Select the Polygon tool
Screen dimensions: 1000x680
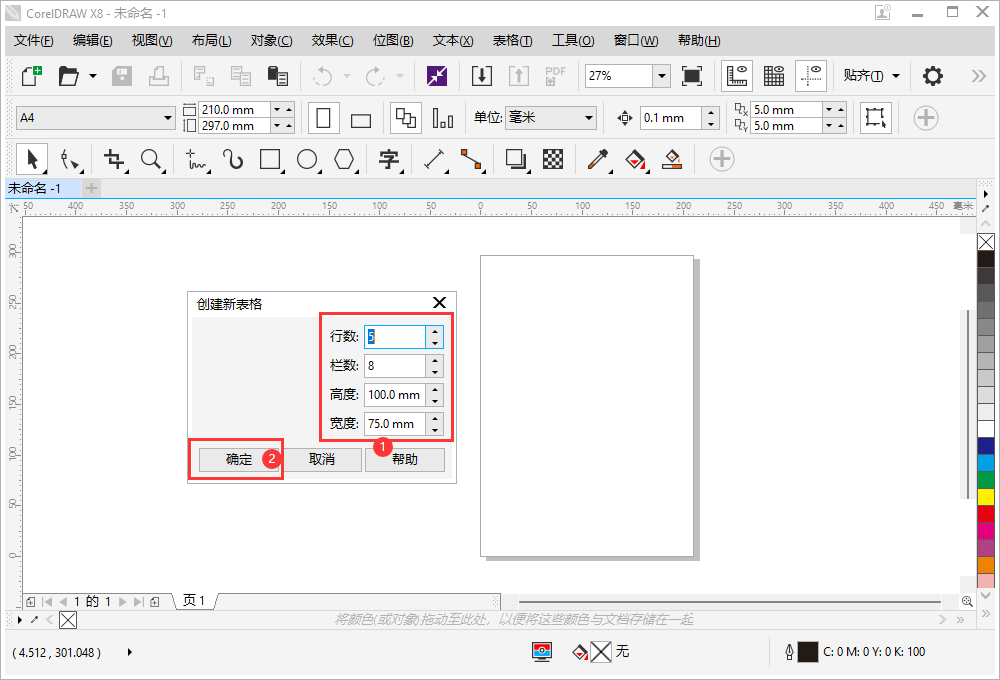pos(344,159)
